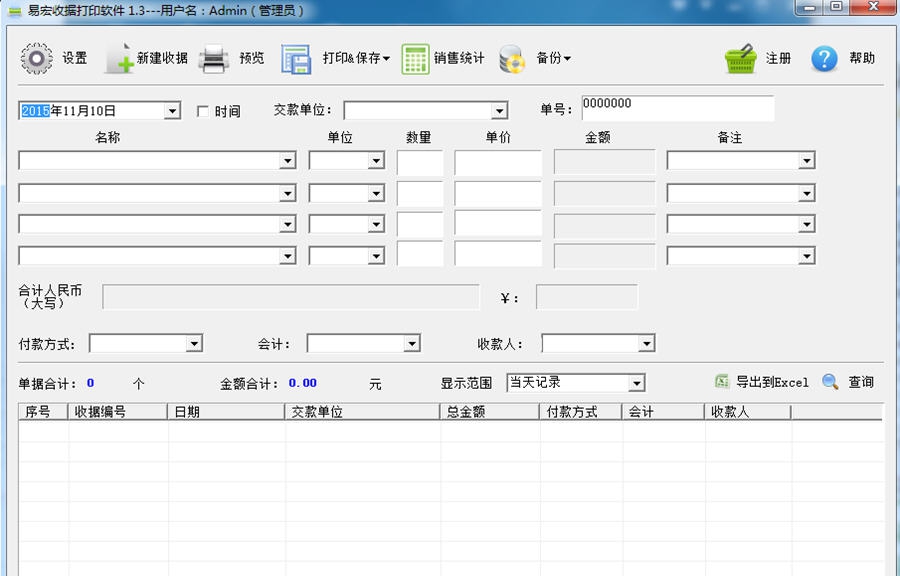This screenshot has width=900, height=576.
Task: Change 显示范围 from 当天记录 dropdown
Action: (638, 382)
